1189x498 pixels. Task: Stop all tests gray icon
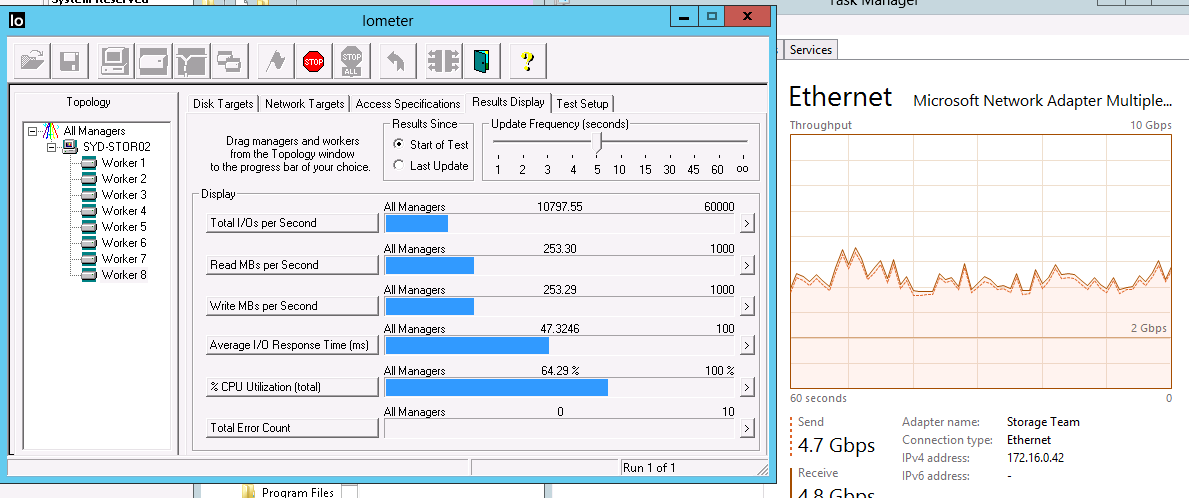click(351, 61)
